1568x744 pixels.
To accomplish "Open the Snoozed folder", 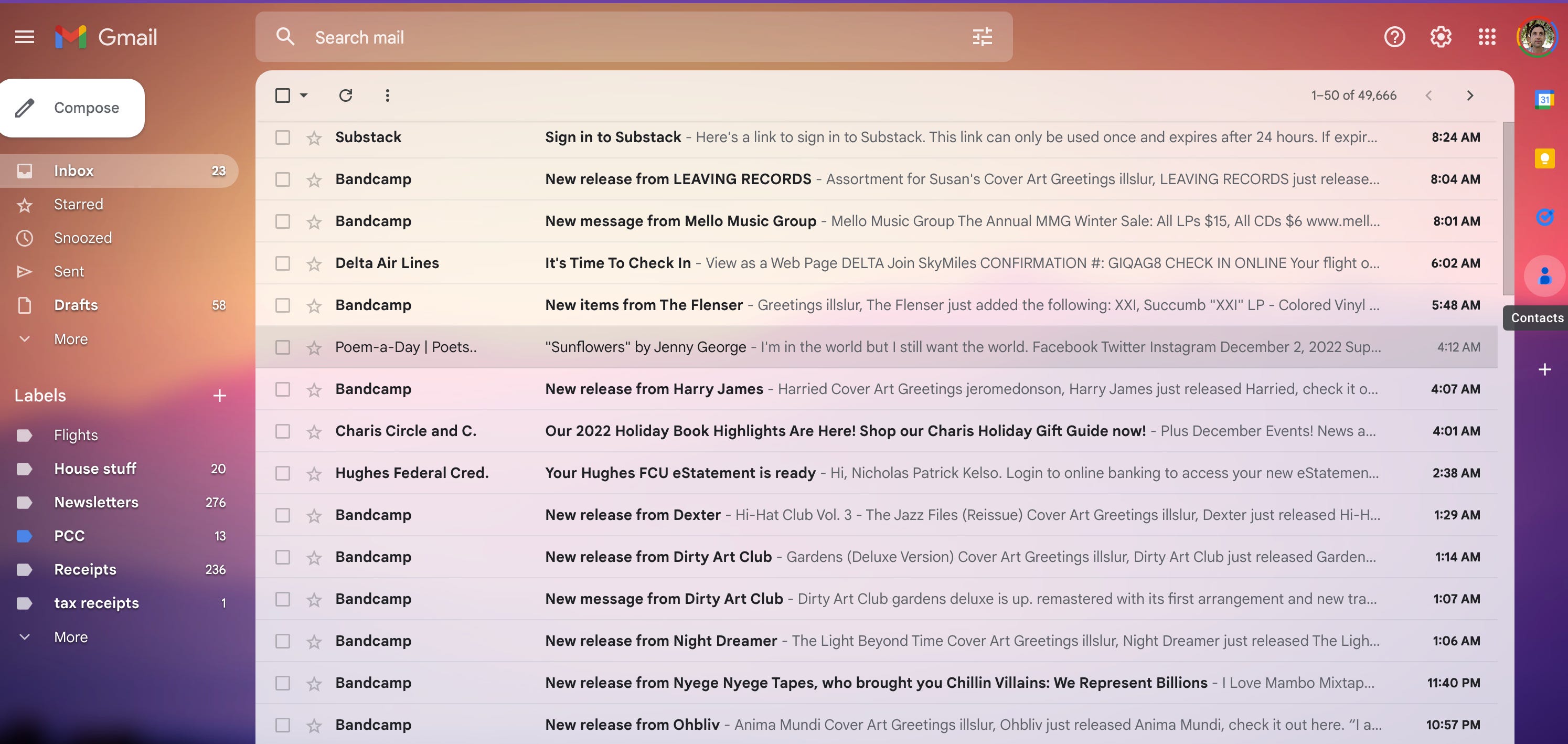I will pos(119,238).
